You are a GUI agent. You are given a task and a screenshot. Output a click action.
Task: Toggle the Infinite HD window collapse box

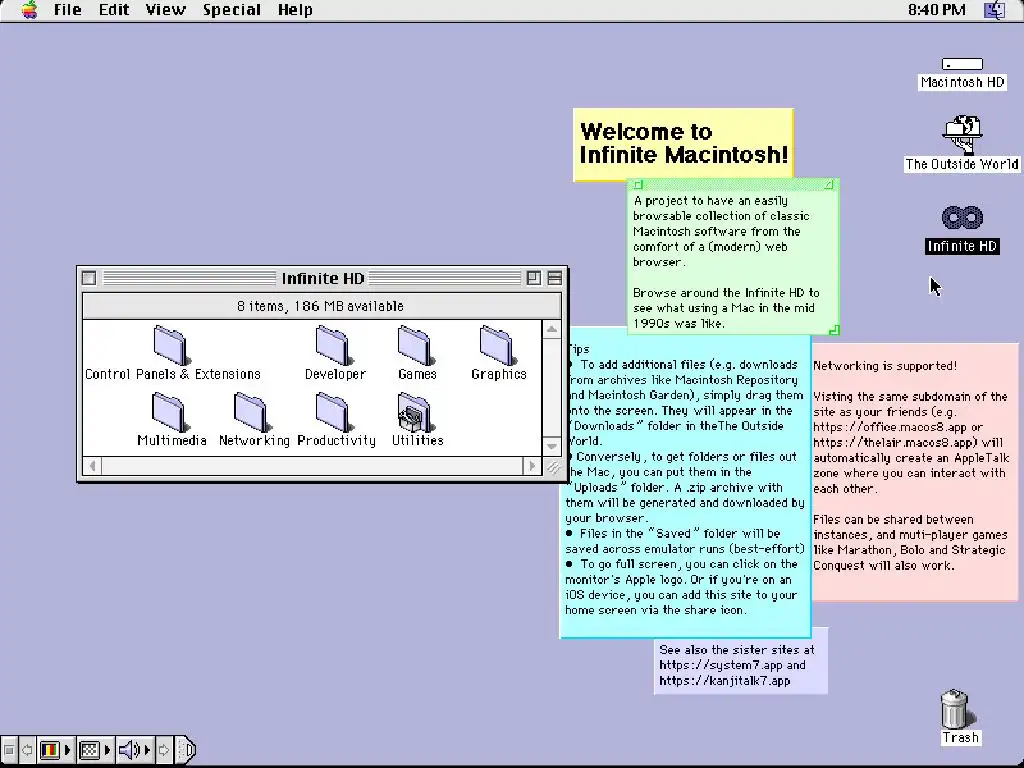pyautogui.click(x=554, y=278)
